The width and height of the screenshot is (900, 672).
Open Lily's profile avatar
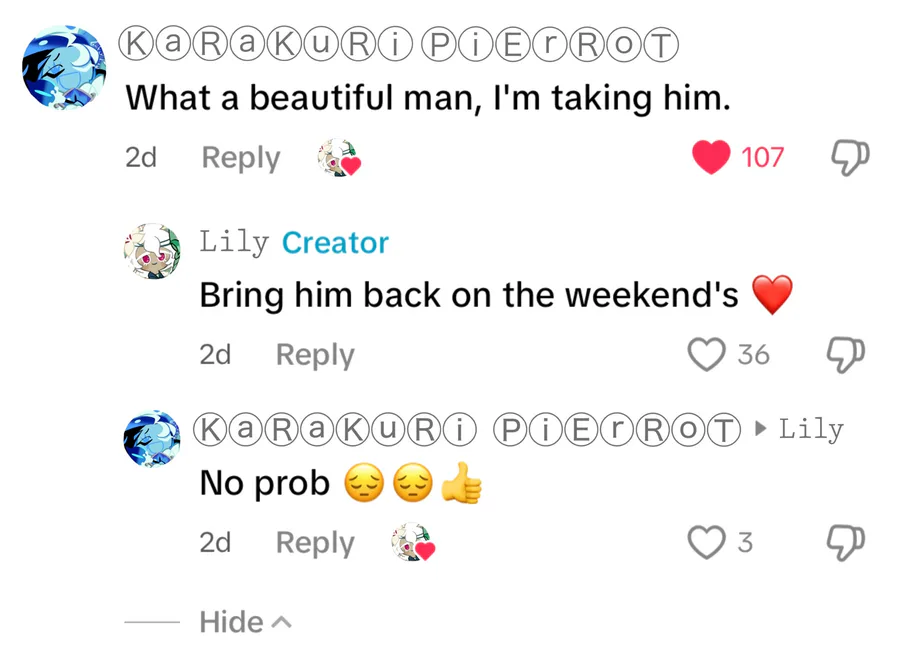point(152,251)
